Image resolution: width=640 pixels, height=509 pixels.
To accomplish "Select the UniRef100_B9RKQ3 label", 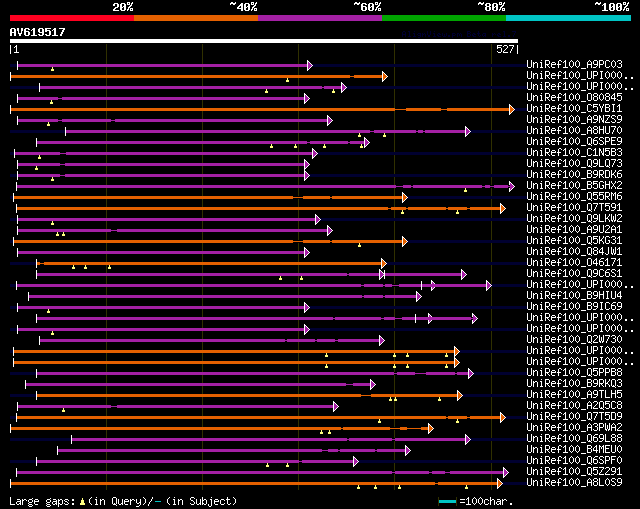I will click(574, 383).
